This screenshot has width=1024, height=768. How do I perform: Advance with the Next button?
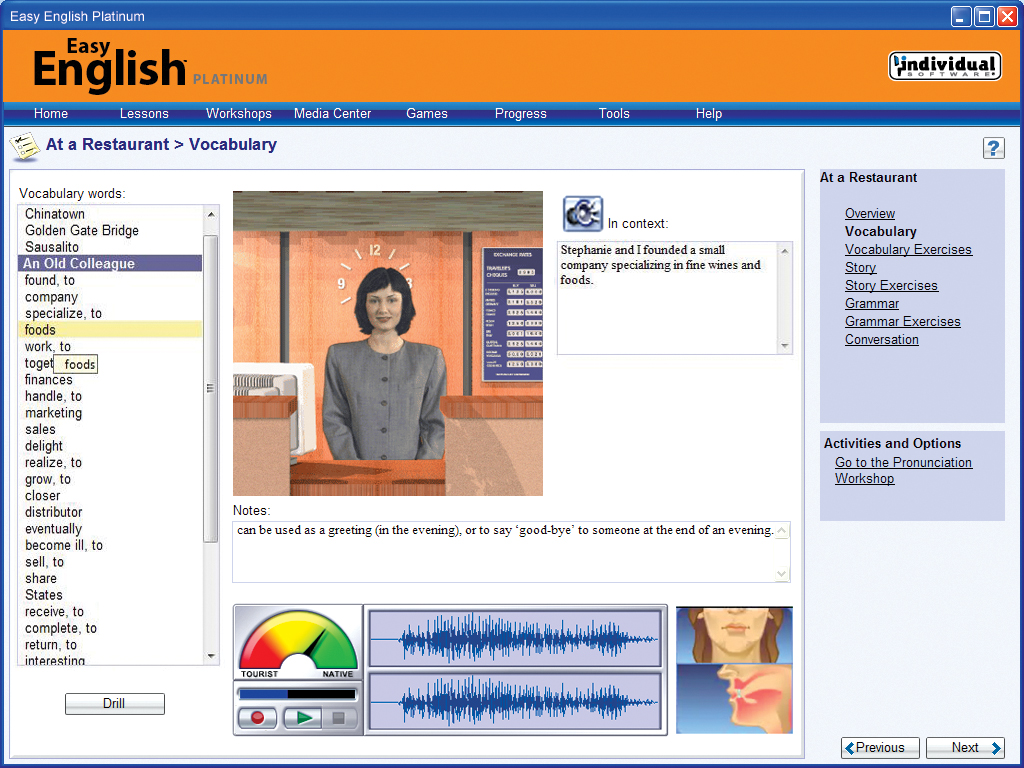pyautogui.click(x=964, y=747)
